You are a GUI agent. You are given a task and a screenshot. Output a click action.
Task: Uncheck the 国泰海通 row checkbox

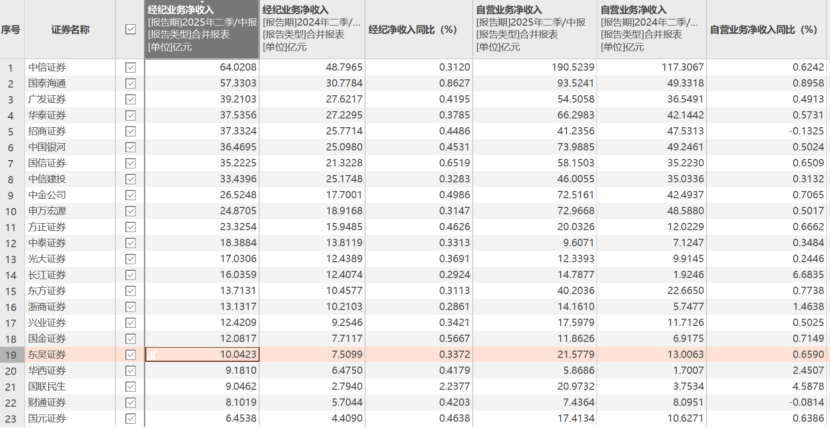point(130,84)
